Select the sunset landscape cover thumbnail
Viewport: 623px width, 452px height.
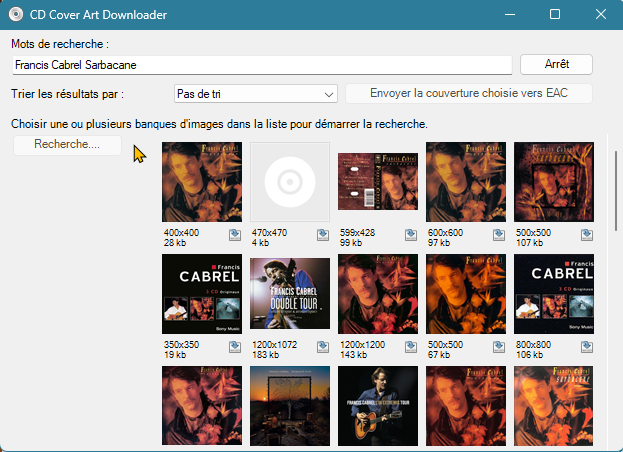coord(290,406)
